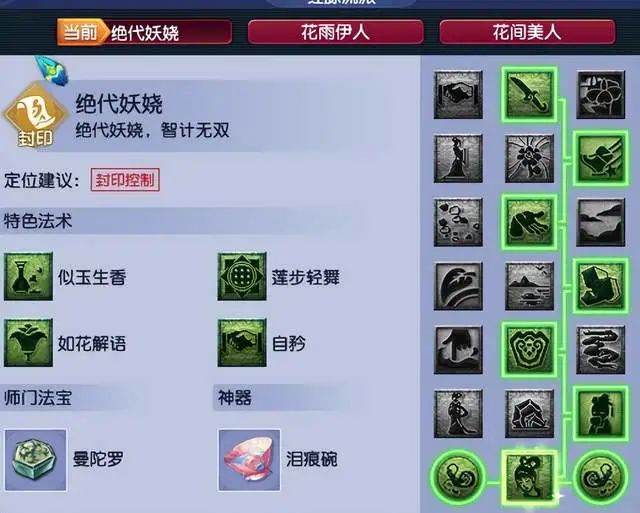Screen dimensions: 640x513
Task: Select the glowing dagger talent node
Action: point(529,95)
